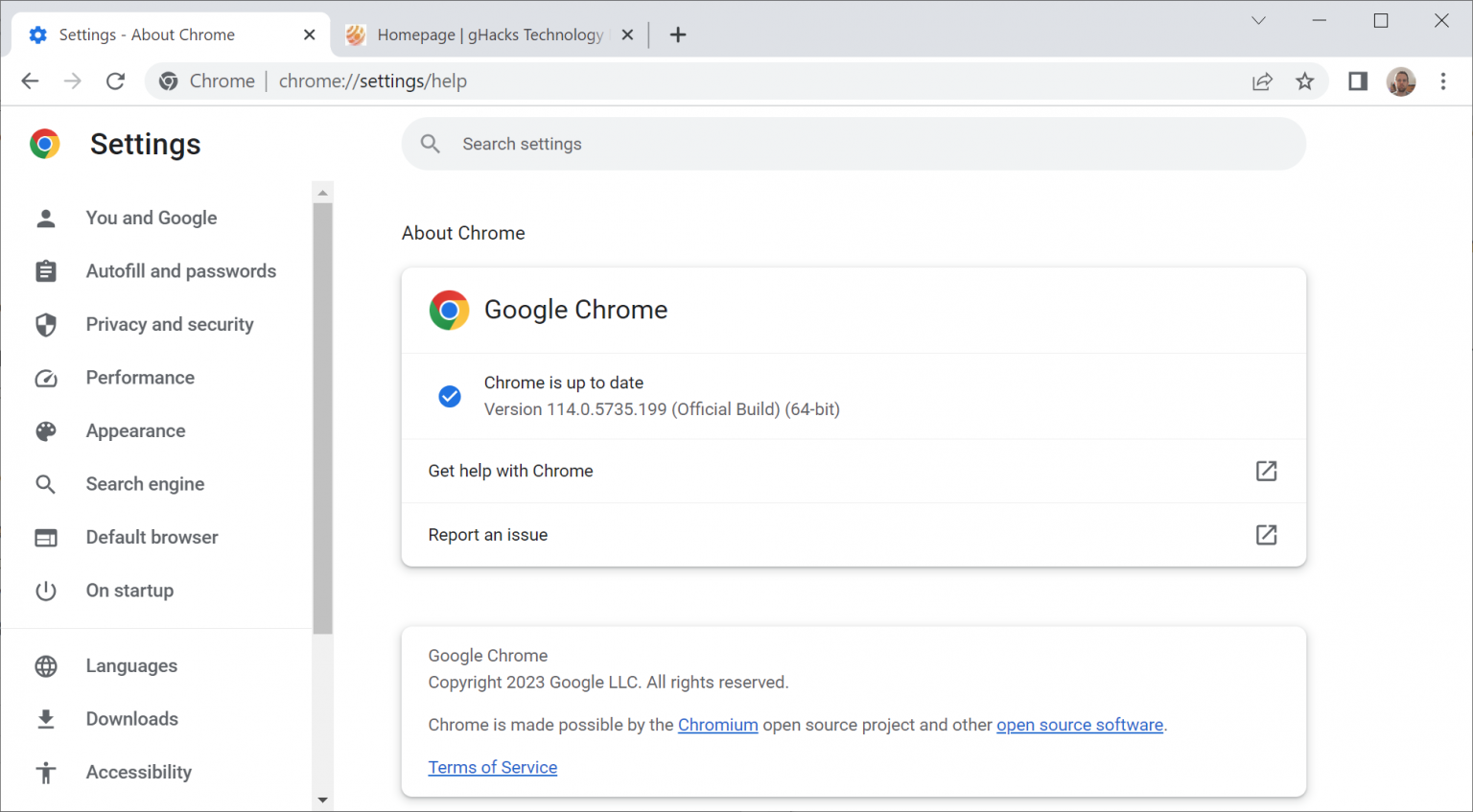This screenshot has width=1473, height=812.
Task: Switch to the gHacks Homepage tab
Action: (479, 35)
